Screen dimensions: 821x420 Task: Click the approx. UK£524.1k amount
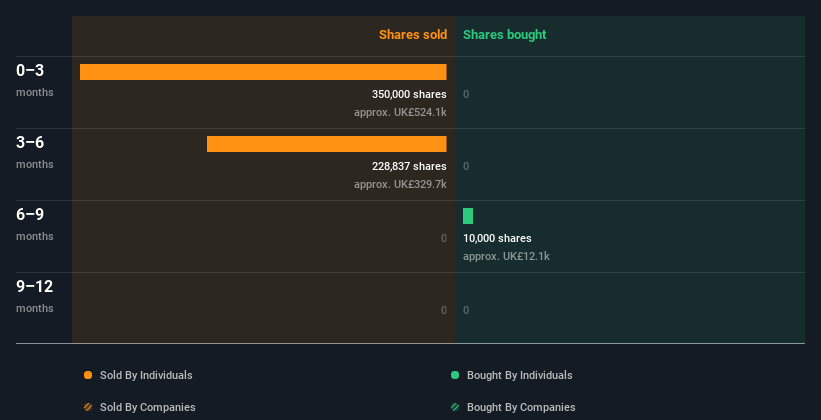401,113
